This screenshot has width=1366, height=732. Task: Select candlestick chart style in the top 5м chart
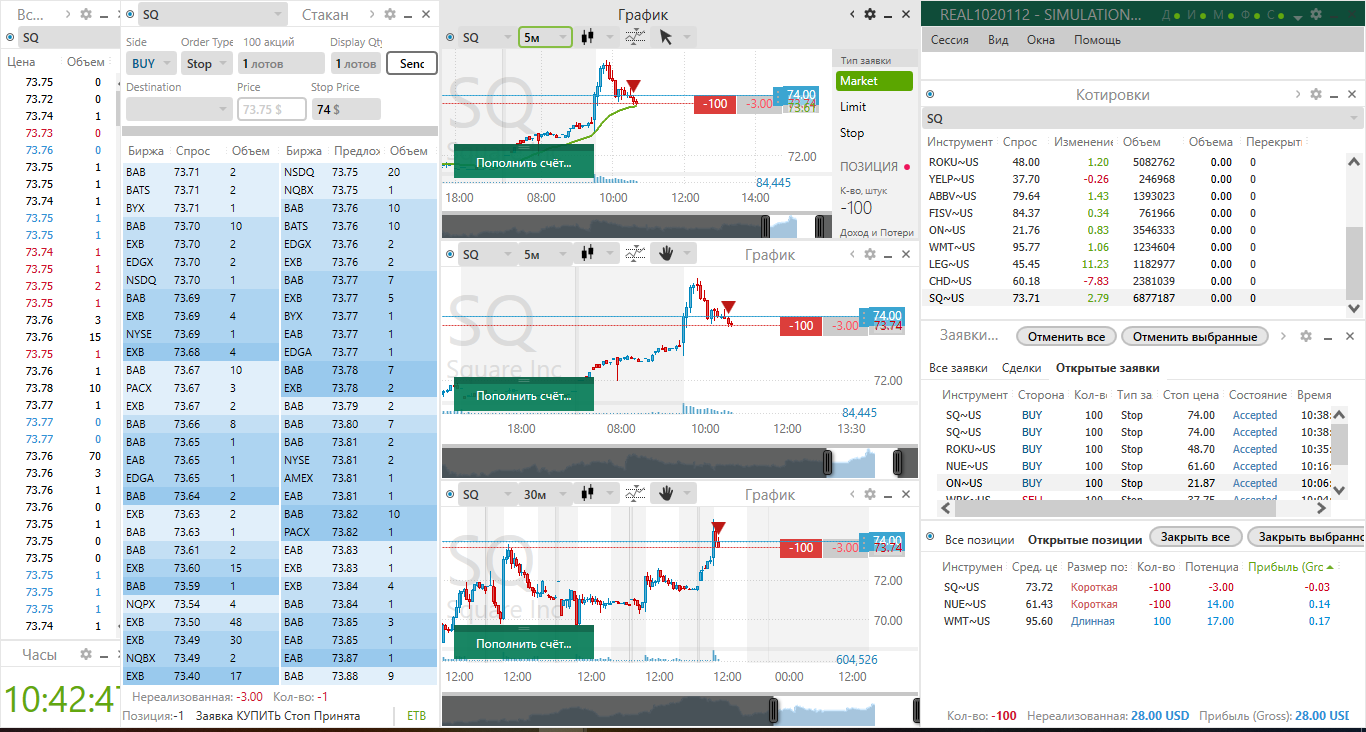coord(587,37)
